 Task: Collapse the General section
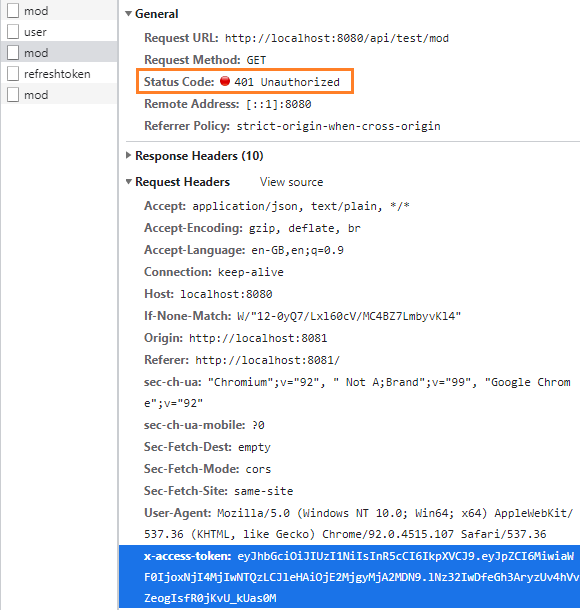pos(128,14)
